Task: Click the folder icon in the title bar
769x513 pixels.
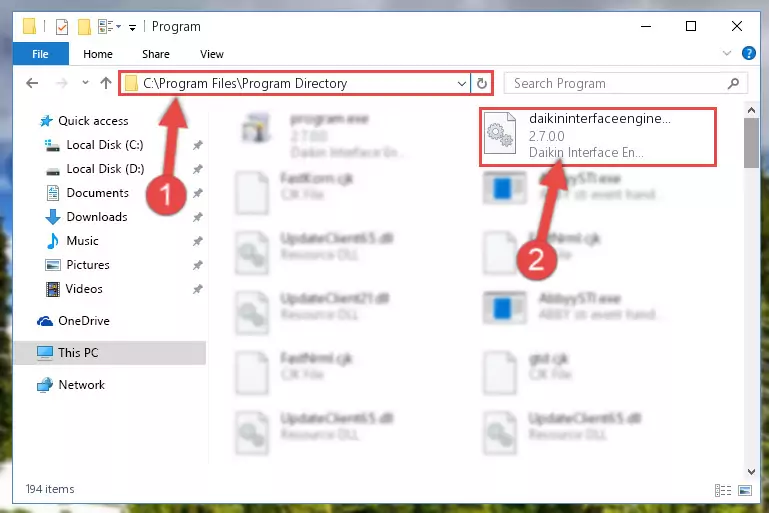Action: tap(29, 26)
